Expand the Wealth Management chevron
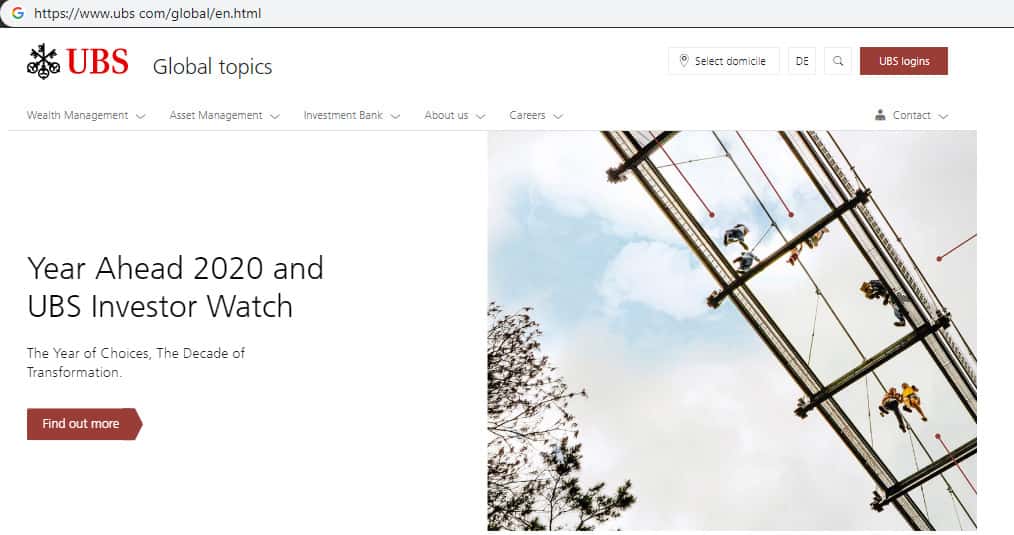Screen dimensions: 1014x535 tap(140, 116)
